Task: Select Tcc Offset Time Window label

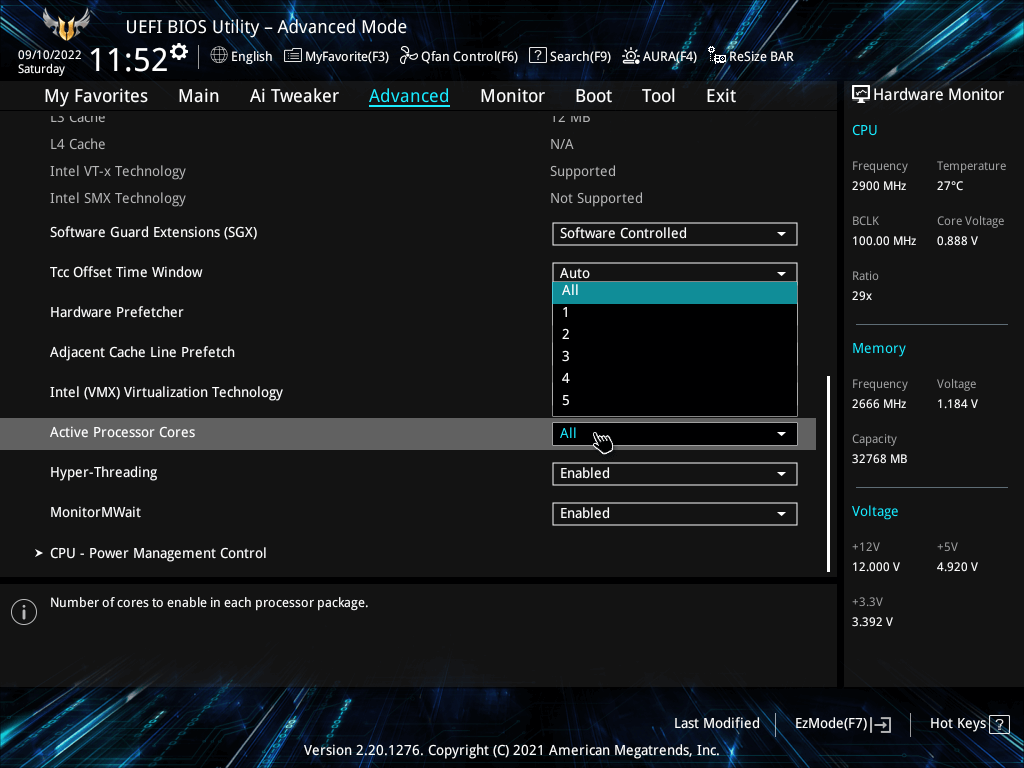Action: click(126, 272)
